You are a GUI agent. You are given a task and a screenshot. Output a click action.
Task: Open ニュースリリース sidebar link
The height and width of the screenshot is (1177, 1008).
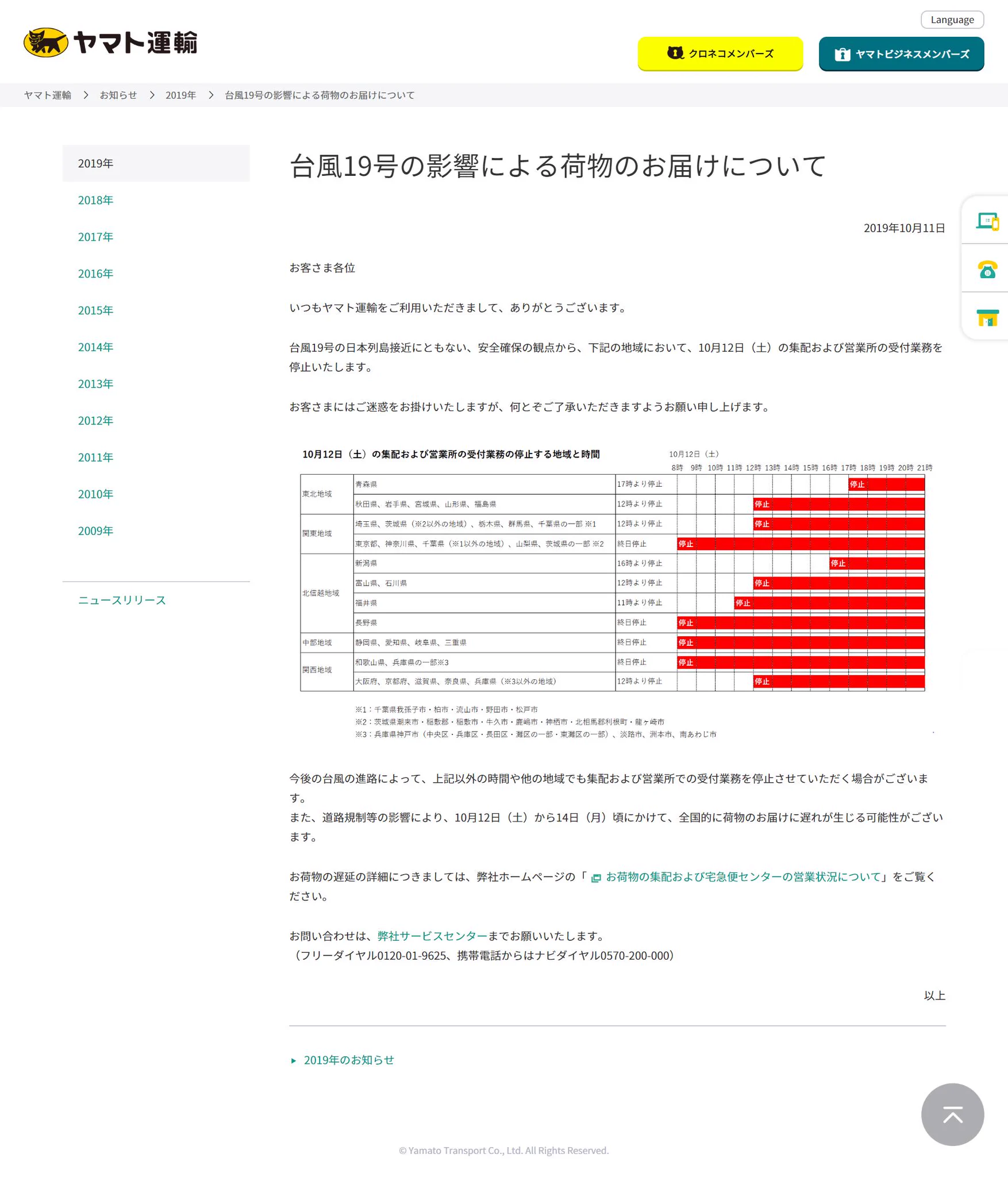coord(122,600)
